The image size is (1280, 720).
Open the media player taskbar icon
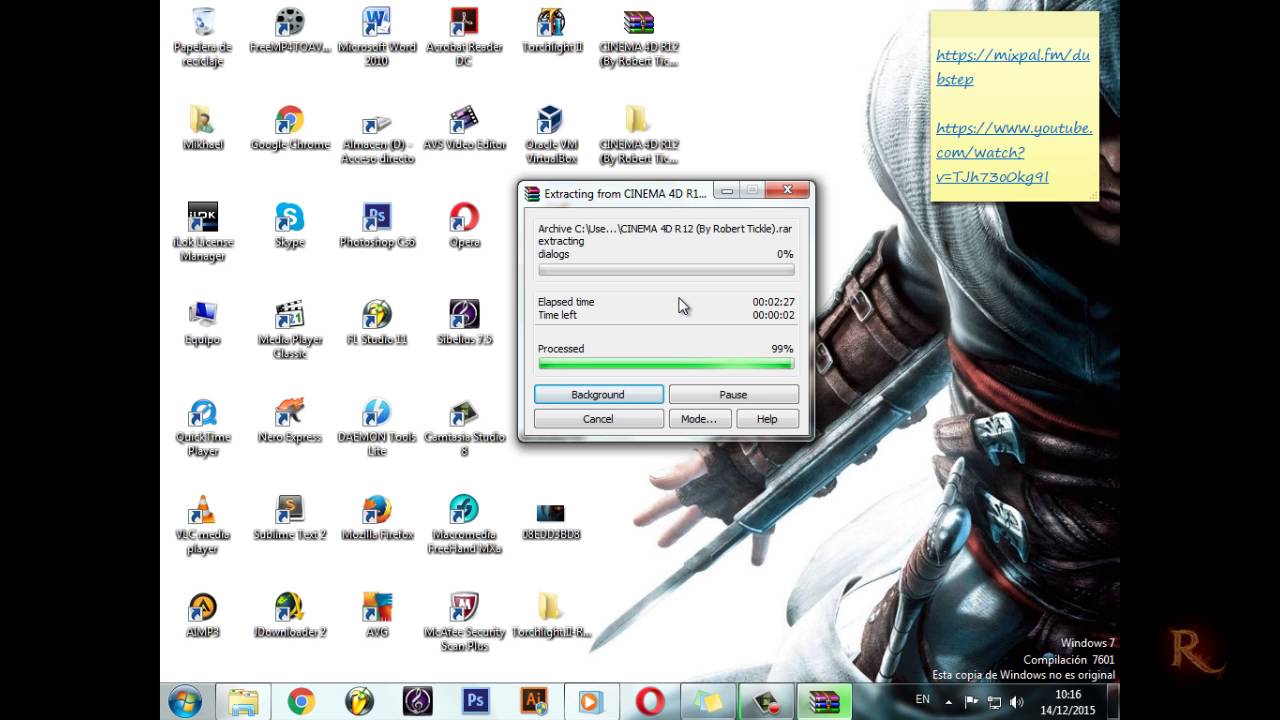(590, 702)
